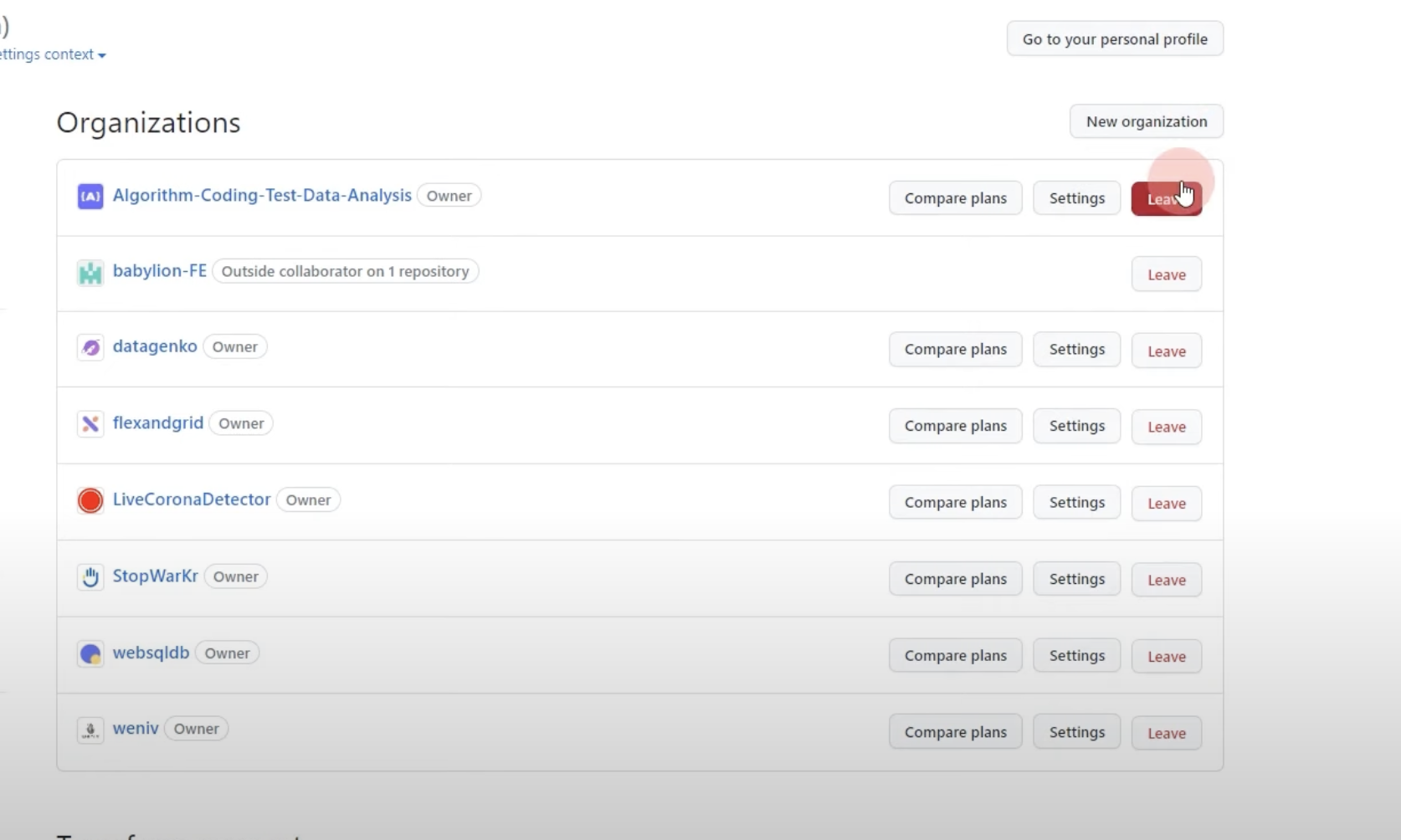Click the flexandgrid organization avatar icon

click(x=90, y=424)
